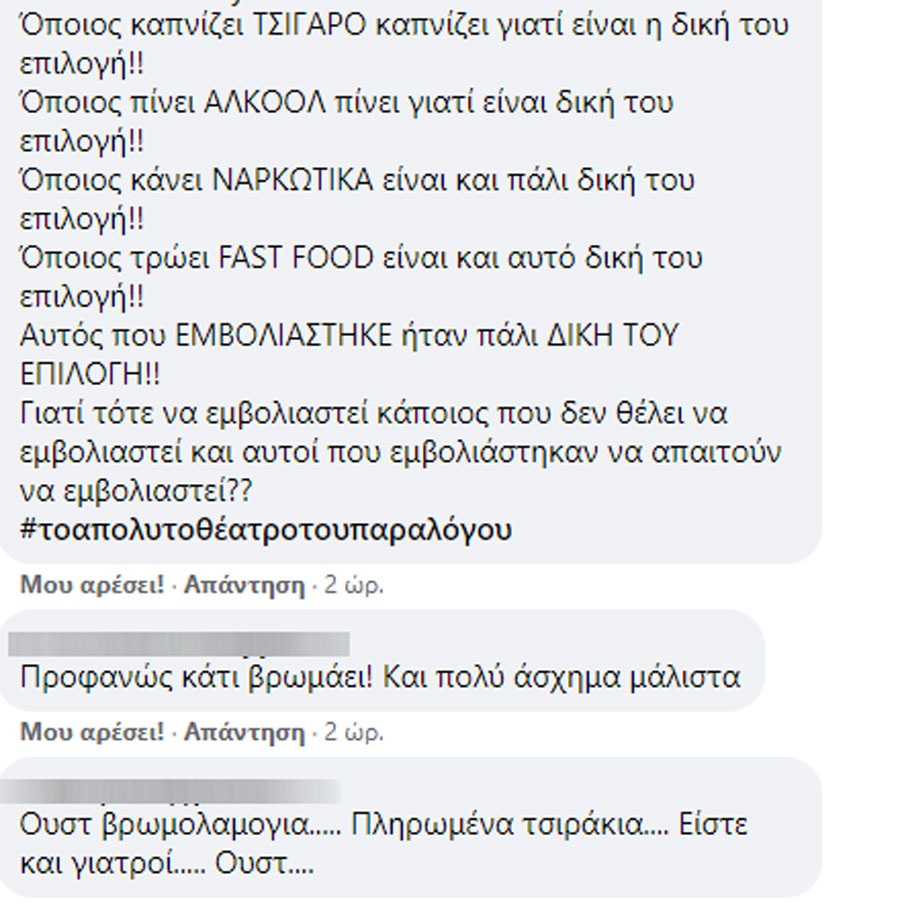The width and height of the screenshot is (900, 906).
Task: Click the words FAST FOOD in the long comment
Action: 296,258
